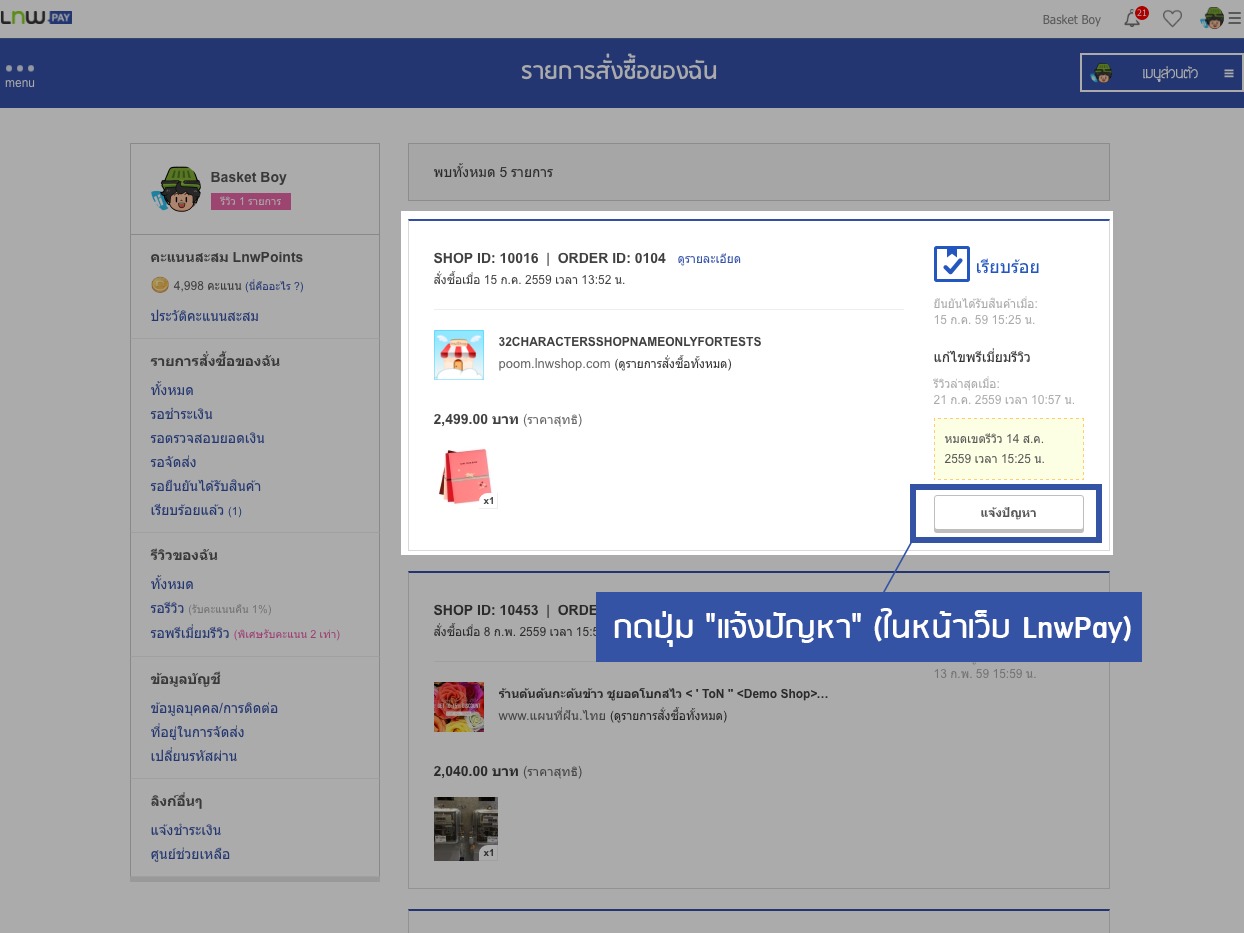
Task: Open ประวัติคะแนนสะสม points history
Action: click(x=204, y=317)
